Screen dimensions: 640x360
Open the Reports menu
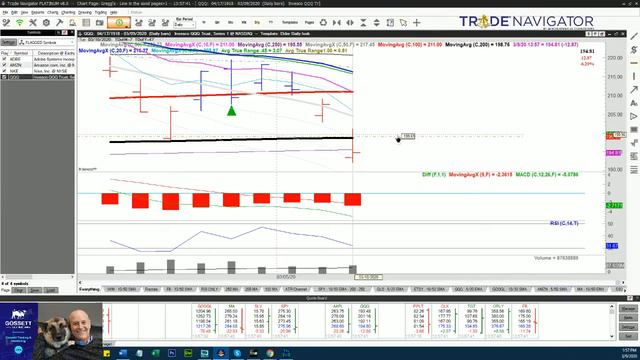38,13
